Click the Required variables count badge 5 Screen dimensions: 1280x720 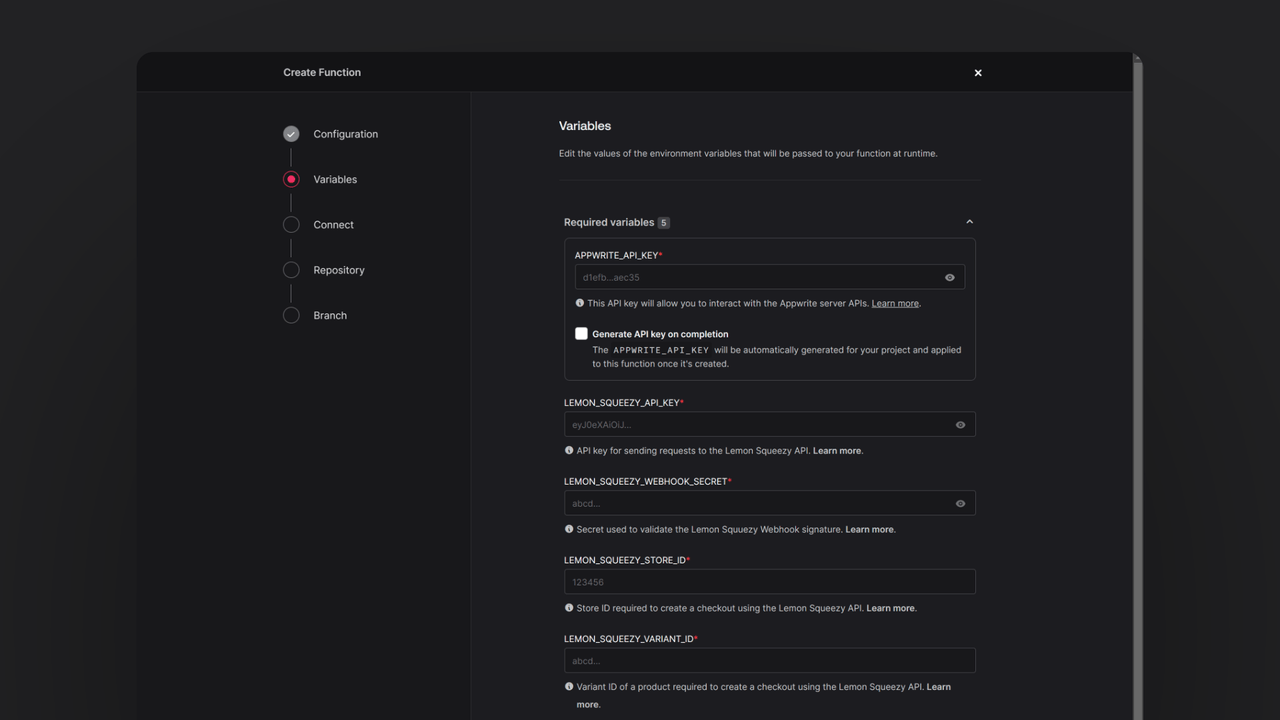point(664,223)
